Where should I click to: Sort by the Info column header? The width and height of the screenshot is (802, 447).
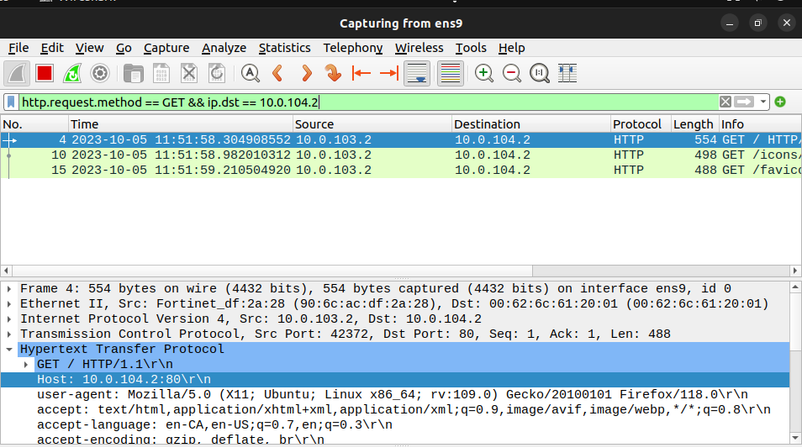[760, 124]
